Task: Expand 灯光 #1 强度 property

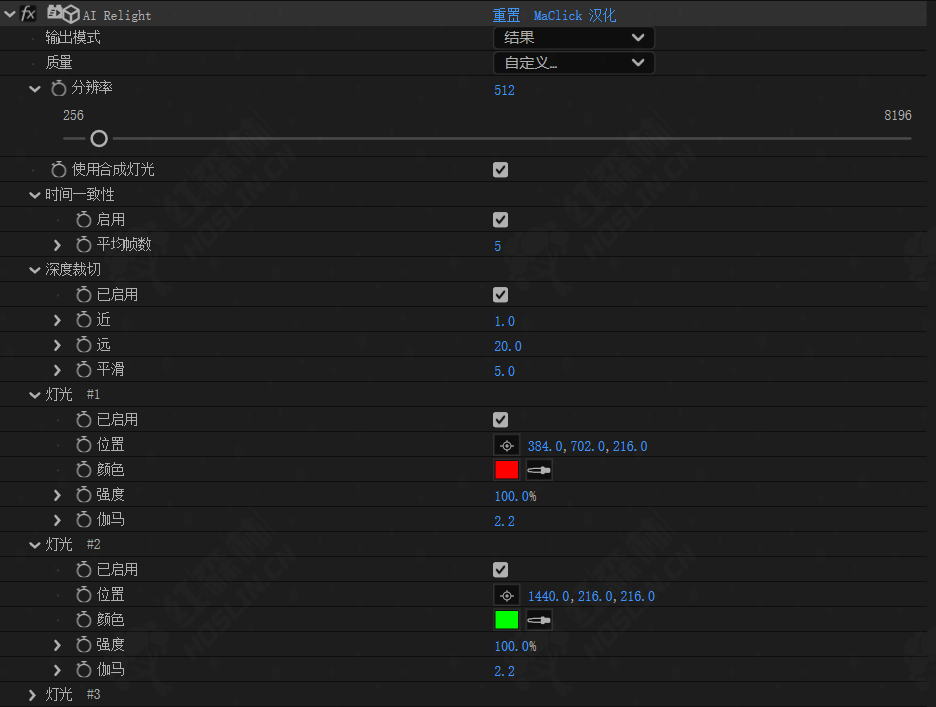Action: point(57,495)
